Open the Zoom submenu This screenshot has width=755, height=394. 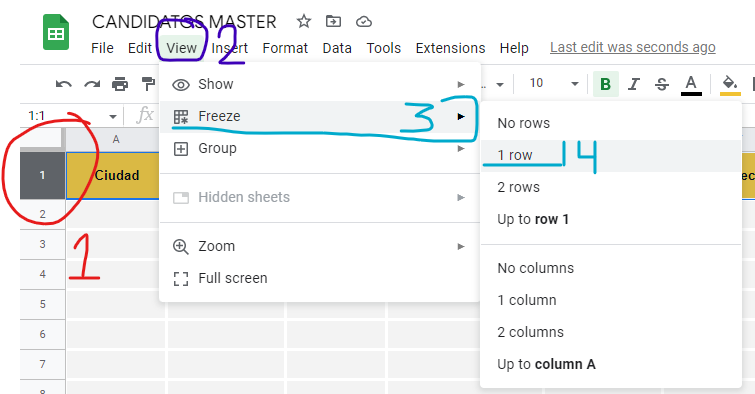click(320, 246)
